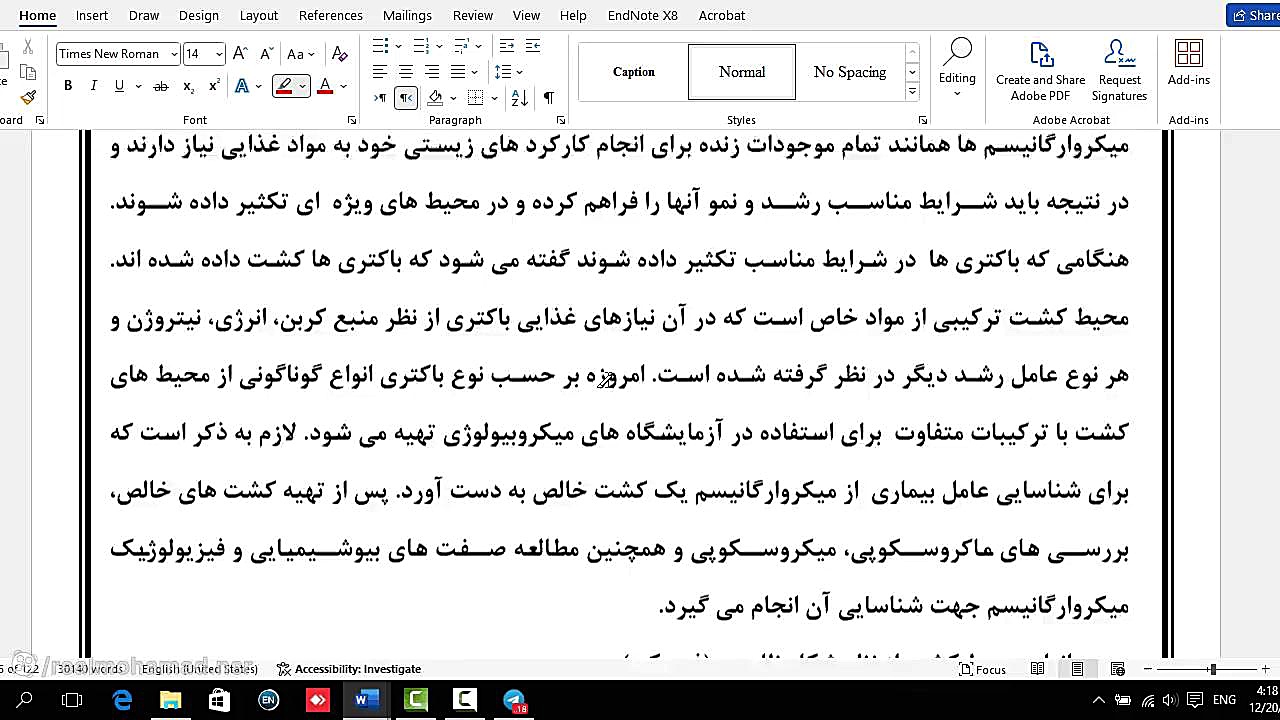Click Accessibility: Investigate in status bar

(x=349, y=669)
